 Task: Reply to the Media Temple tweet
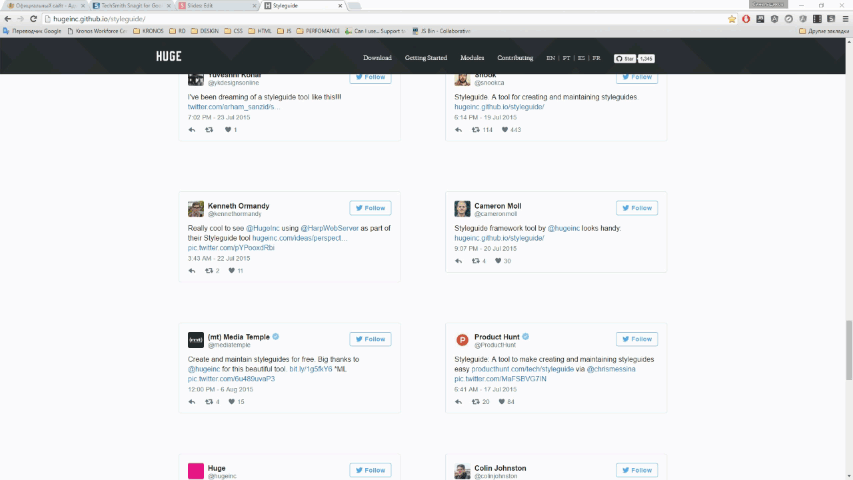pos(191,402)
